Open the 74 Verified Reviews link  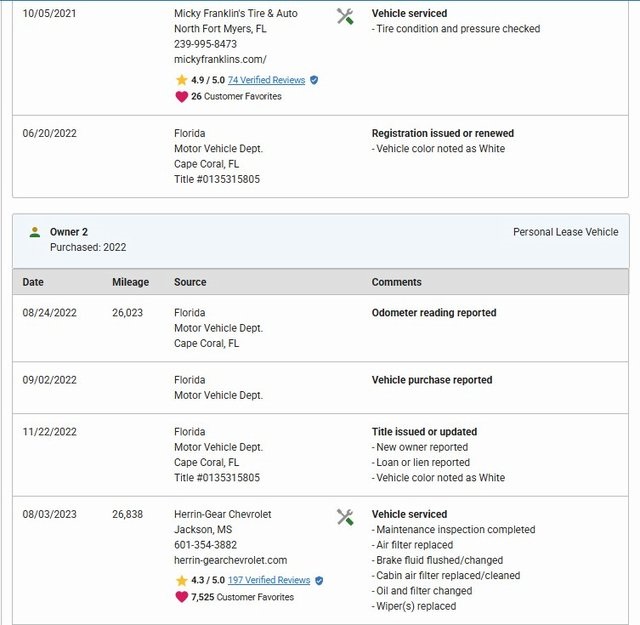coord(266,80)
